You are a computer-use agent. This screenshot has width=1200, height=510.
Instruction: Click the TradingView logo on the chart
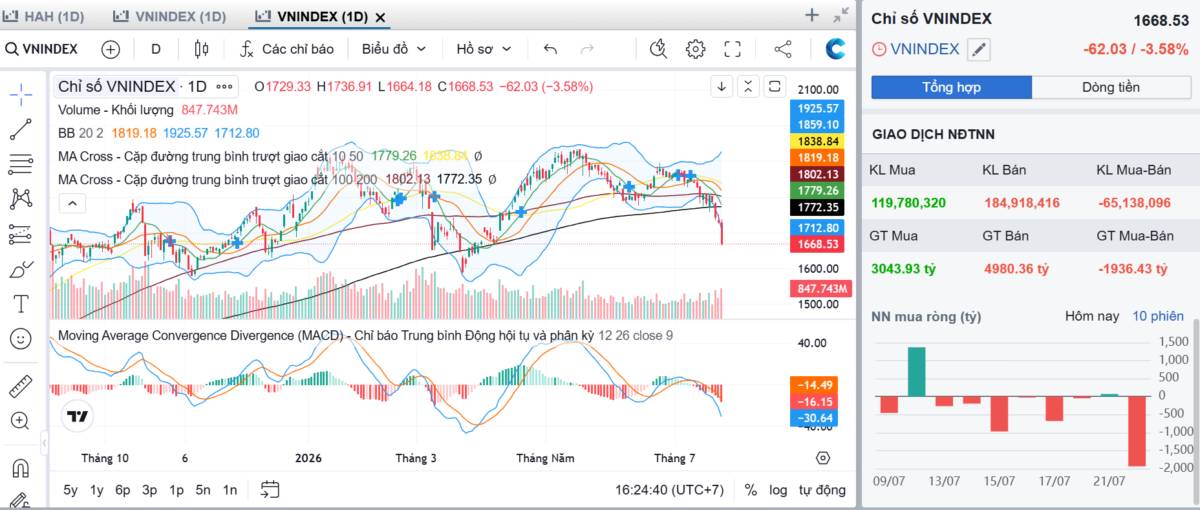(x=78, y=416)
